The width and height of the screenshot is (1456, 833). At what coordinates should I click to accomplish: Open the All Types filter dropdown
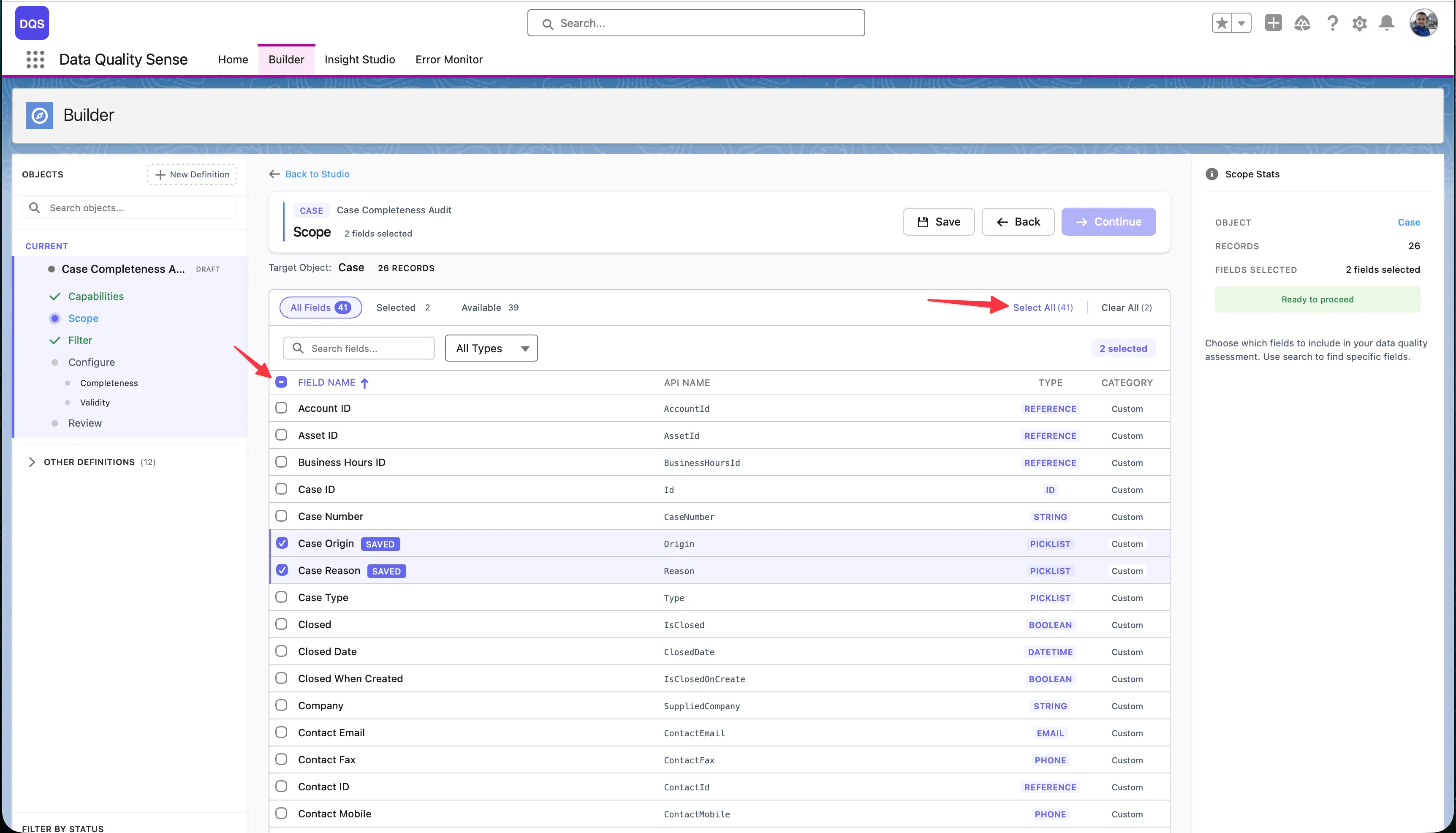tap(491, 348)
